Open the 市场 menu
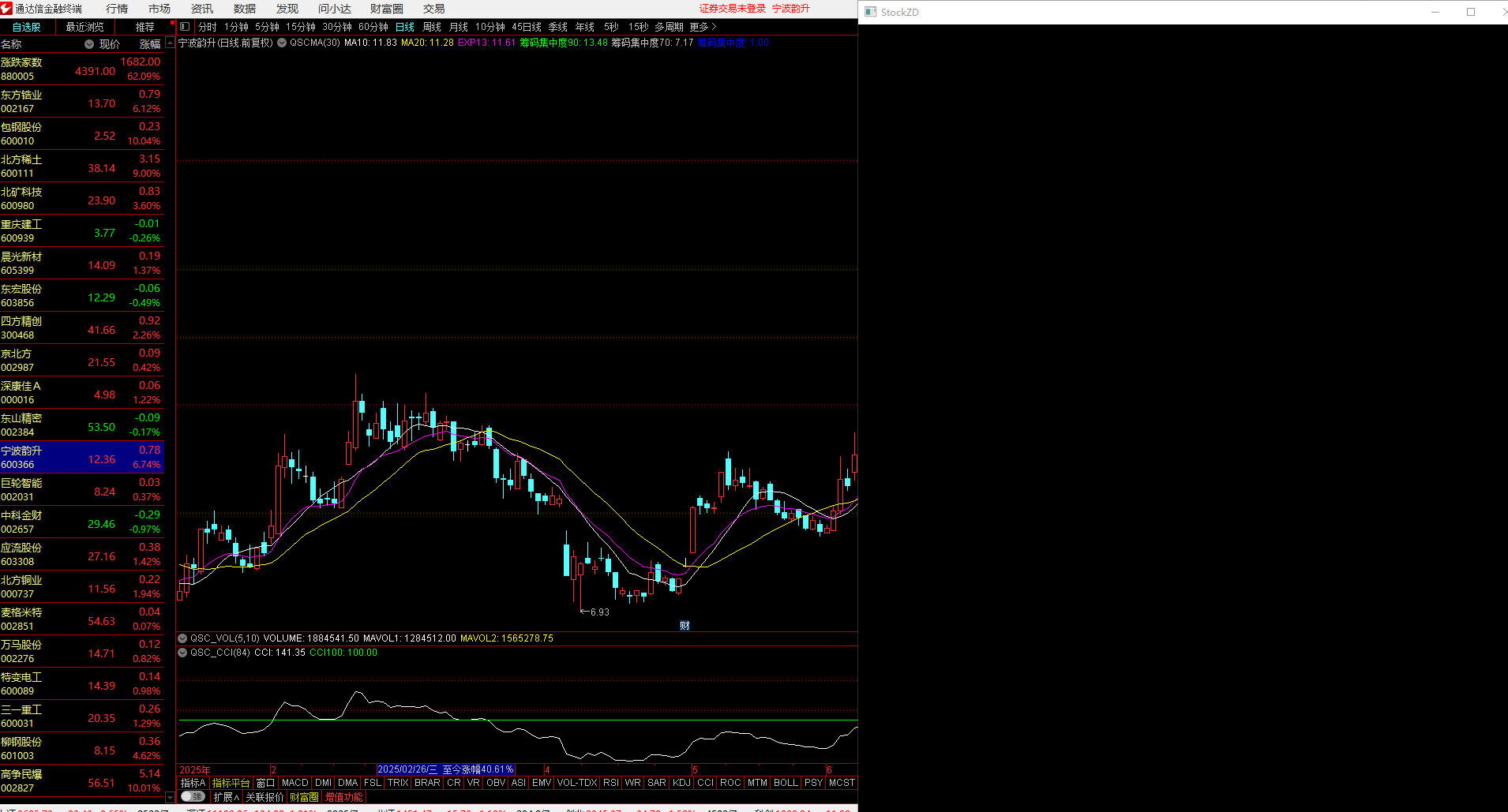 (x=159, y=9)
